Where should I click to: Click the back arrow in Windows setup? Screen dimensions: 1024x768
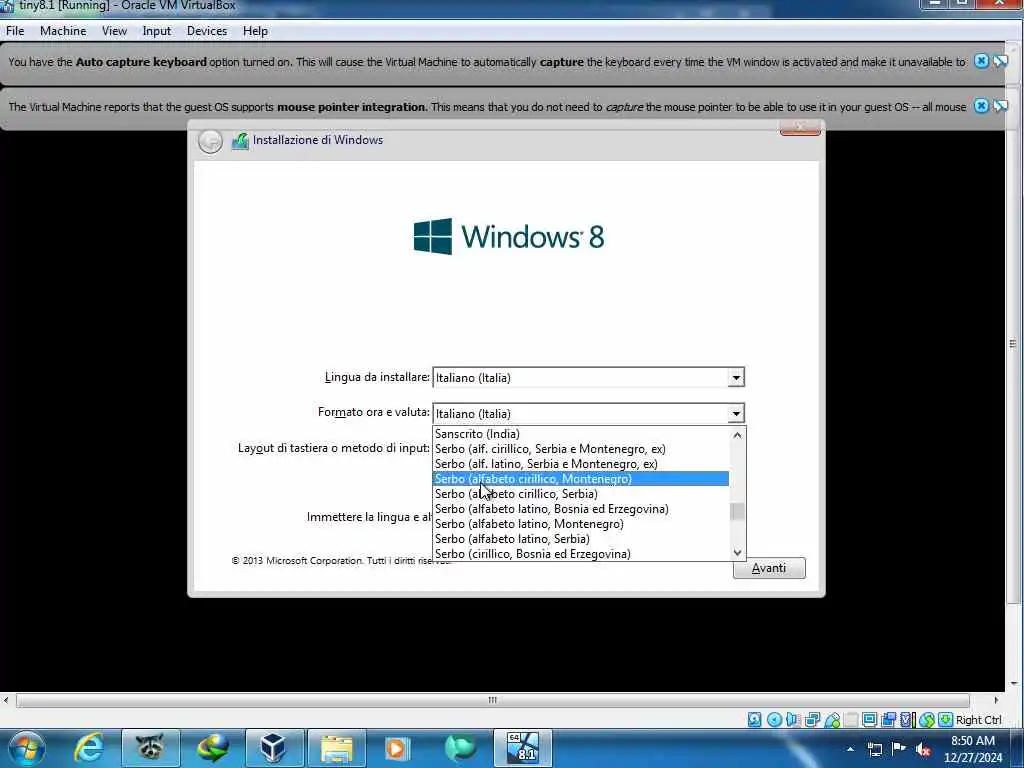pos(210,141)
